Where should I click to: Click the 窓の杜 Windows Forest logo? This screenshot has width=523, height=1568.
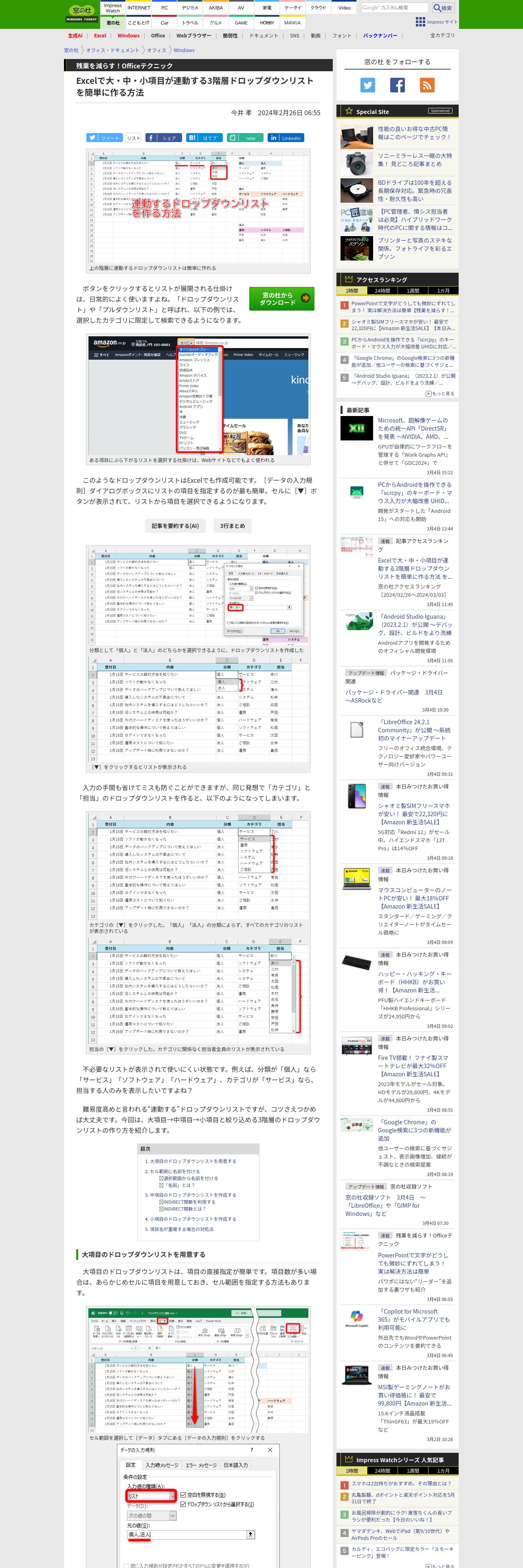(81, 13)
